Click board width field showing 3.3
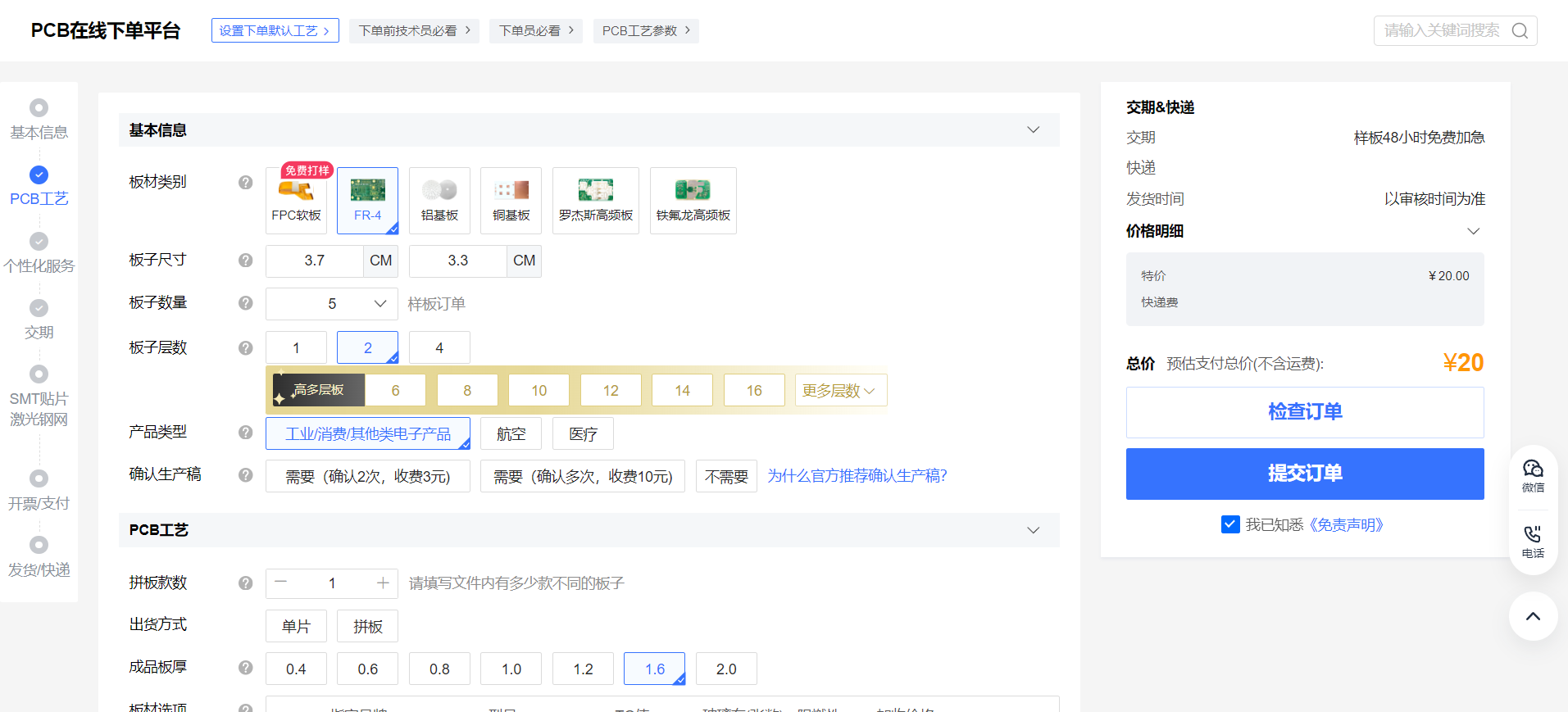 [x=458, y=261]
